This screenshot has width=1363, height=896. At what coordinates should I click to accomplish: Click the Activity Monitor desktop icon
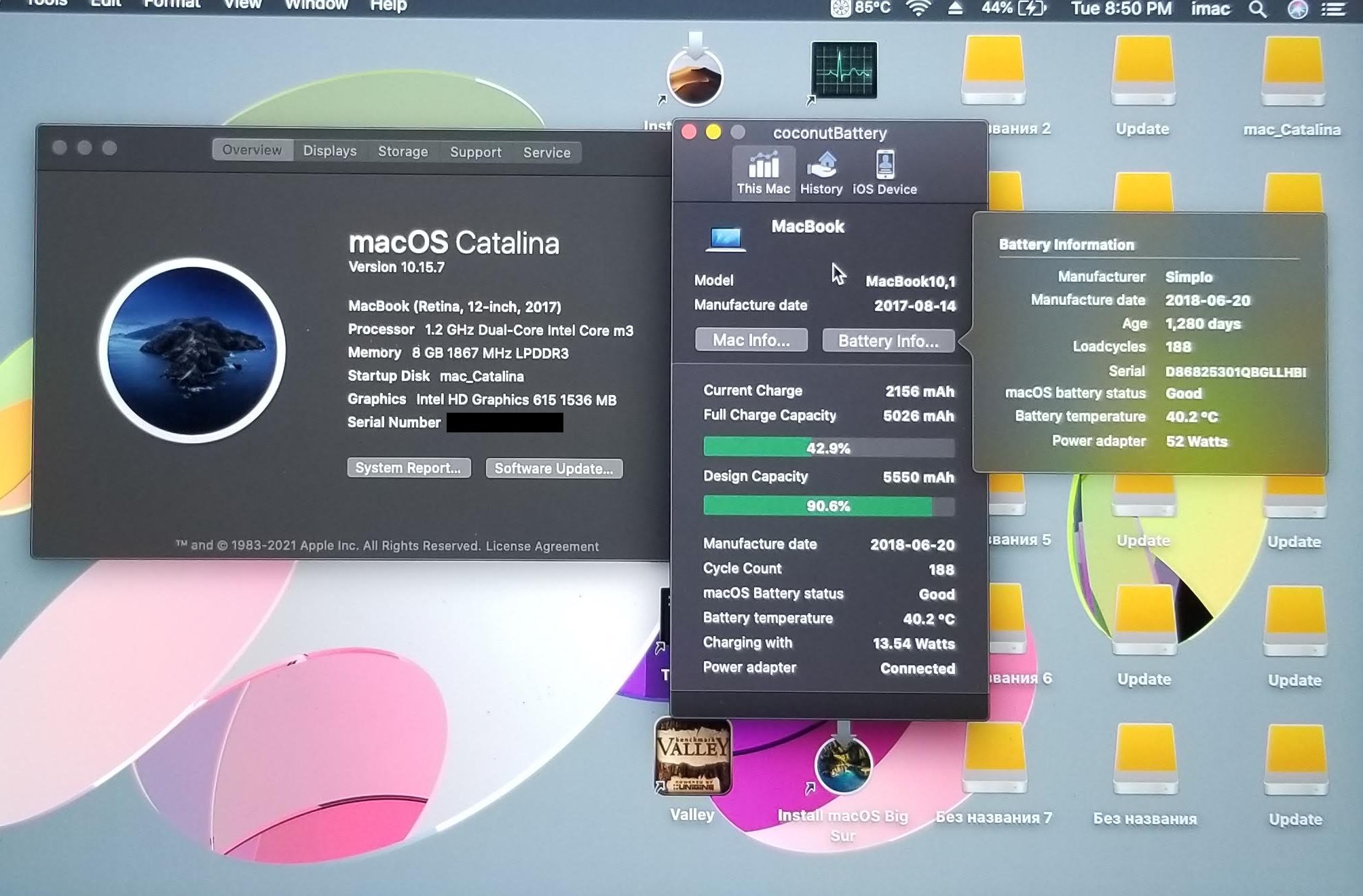tap(844, 70)
